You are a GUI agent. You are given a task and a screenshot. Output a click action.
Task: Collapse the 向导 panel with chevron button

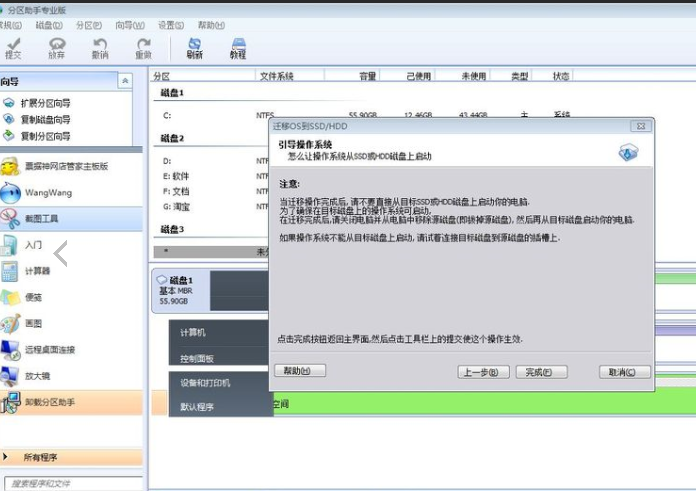coord(125,81)
